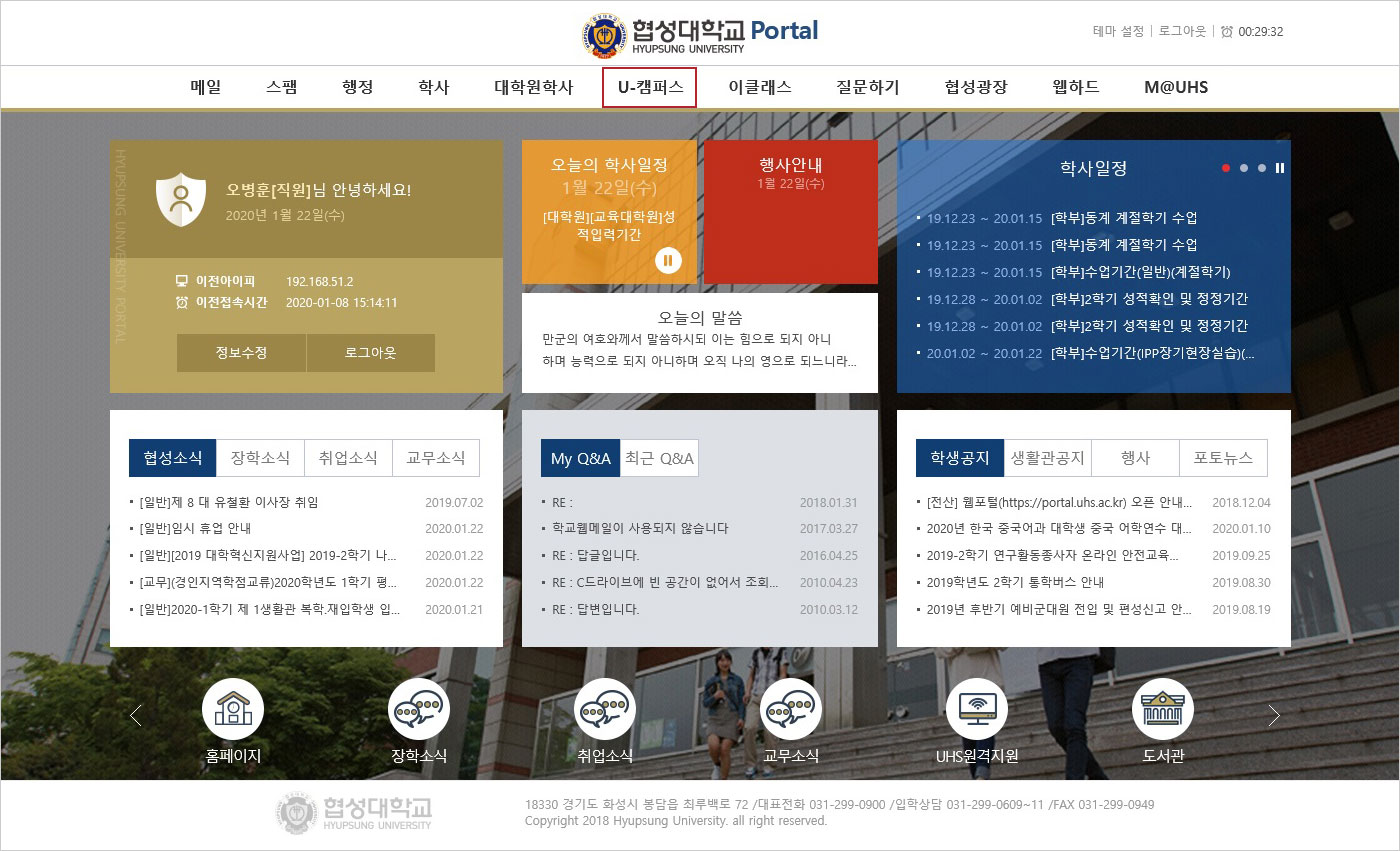Open the 취업소식 speech bubble icon

coord(605,709)
